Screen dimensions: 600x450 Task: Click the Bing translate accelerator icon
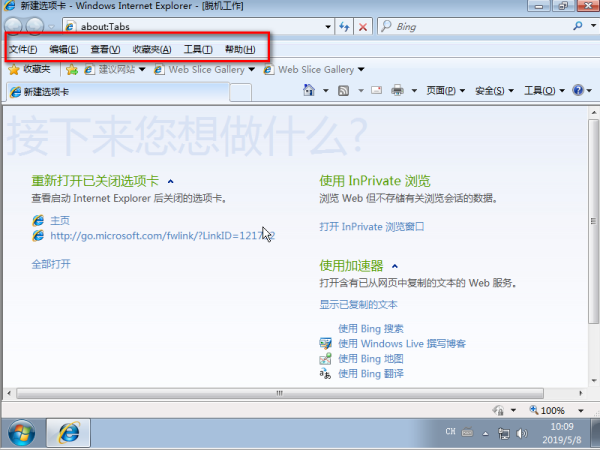(x=326, y=373)
